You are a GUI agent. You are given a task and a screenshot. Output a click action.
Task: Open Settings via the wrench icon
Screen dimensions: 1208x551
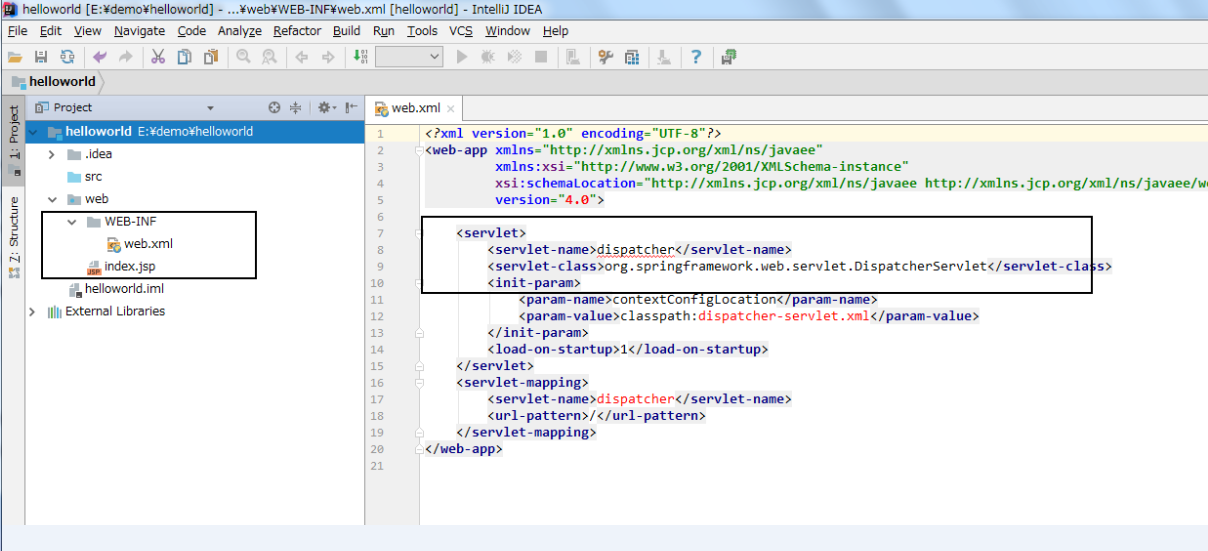click(605, 57)
